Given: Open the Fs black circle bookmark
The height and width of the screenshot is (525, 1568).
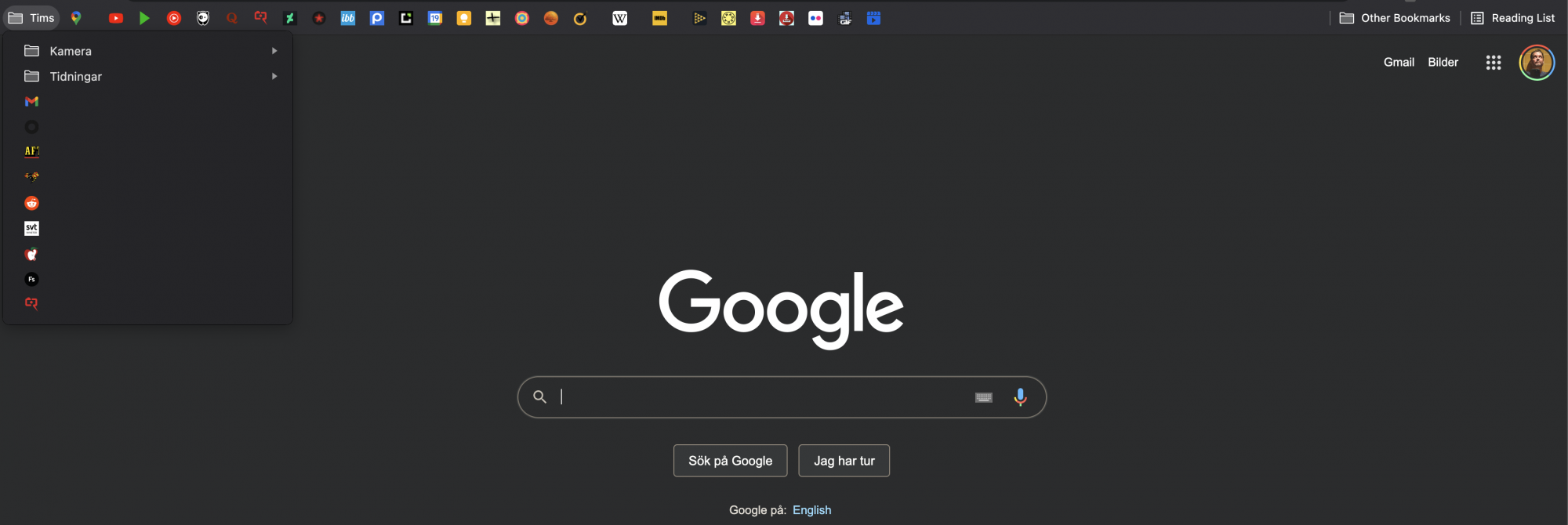Looking at the screenshot, I should [x=32, y=279].
